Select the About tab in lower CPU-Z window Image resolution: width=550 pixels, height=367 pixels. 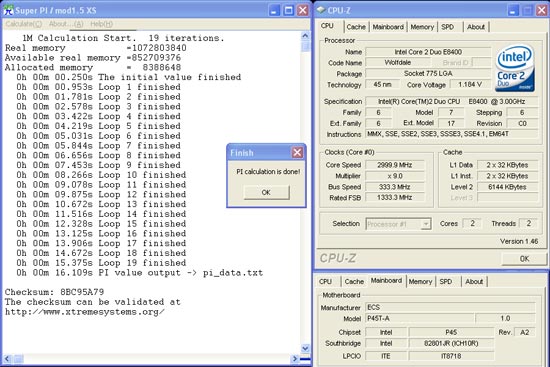[x=474, y=281]
